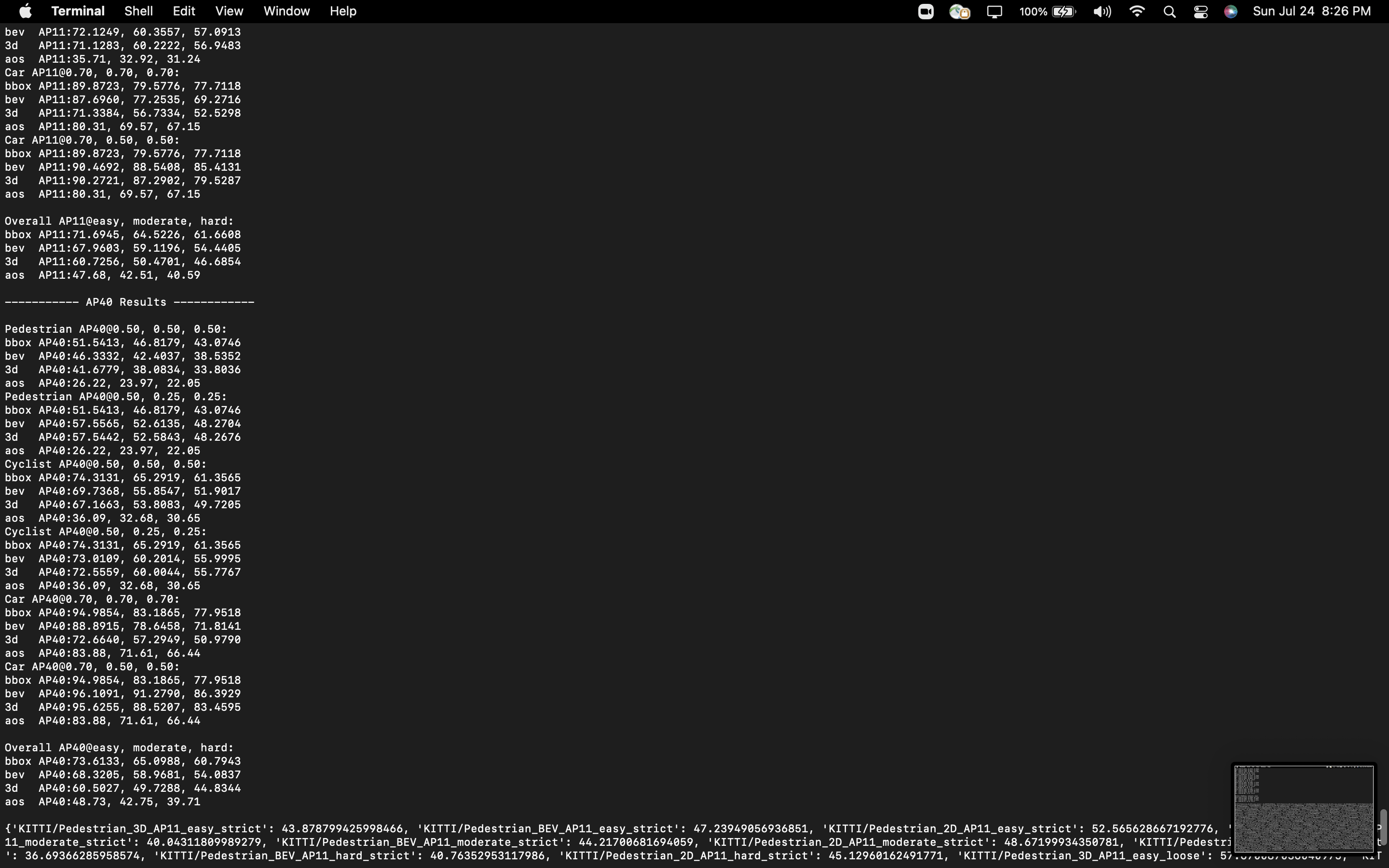Click the screen mirroring display icon
This screenshot has height=868, width=1389.
pyautogui.click(x=994, y=11)
